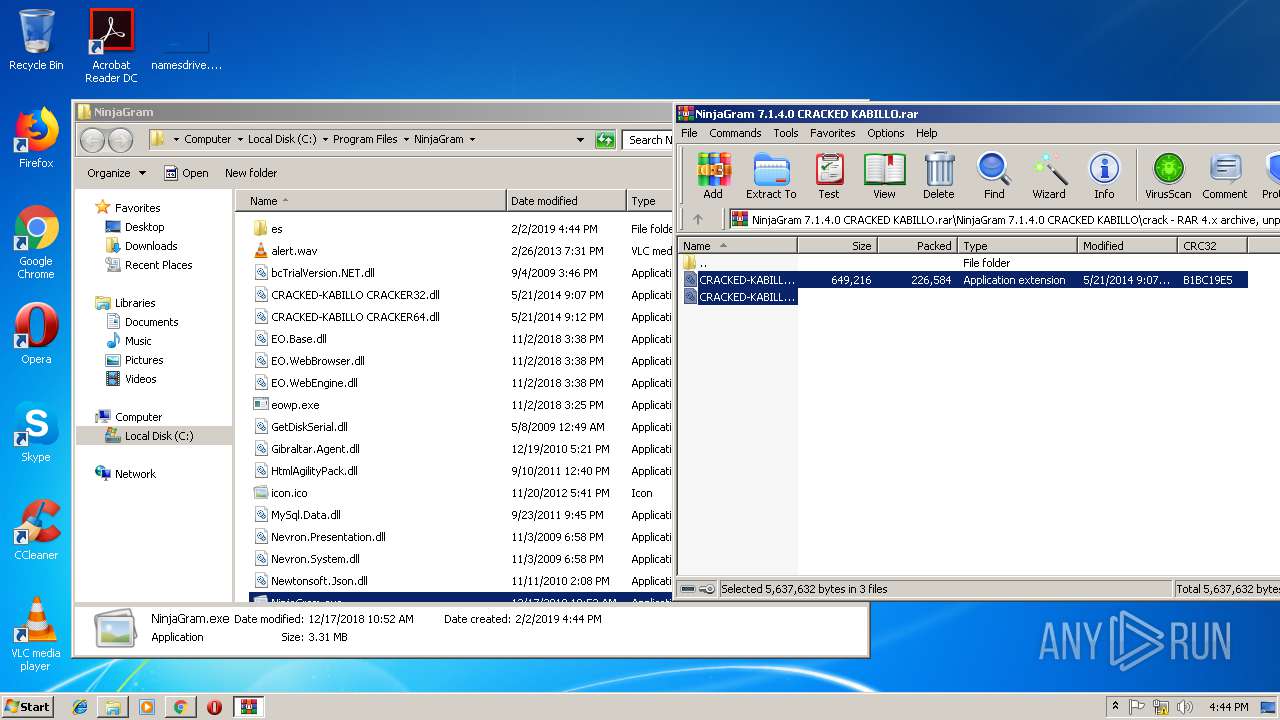This screenshot has width=1280, height=720.
Task: Open the Commands menu in WinRAR
Action: pos(735,133)
